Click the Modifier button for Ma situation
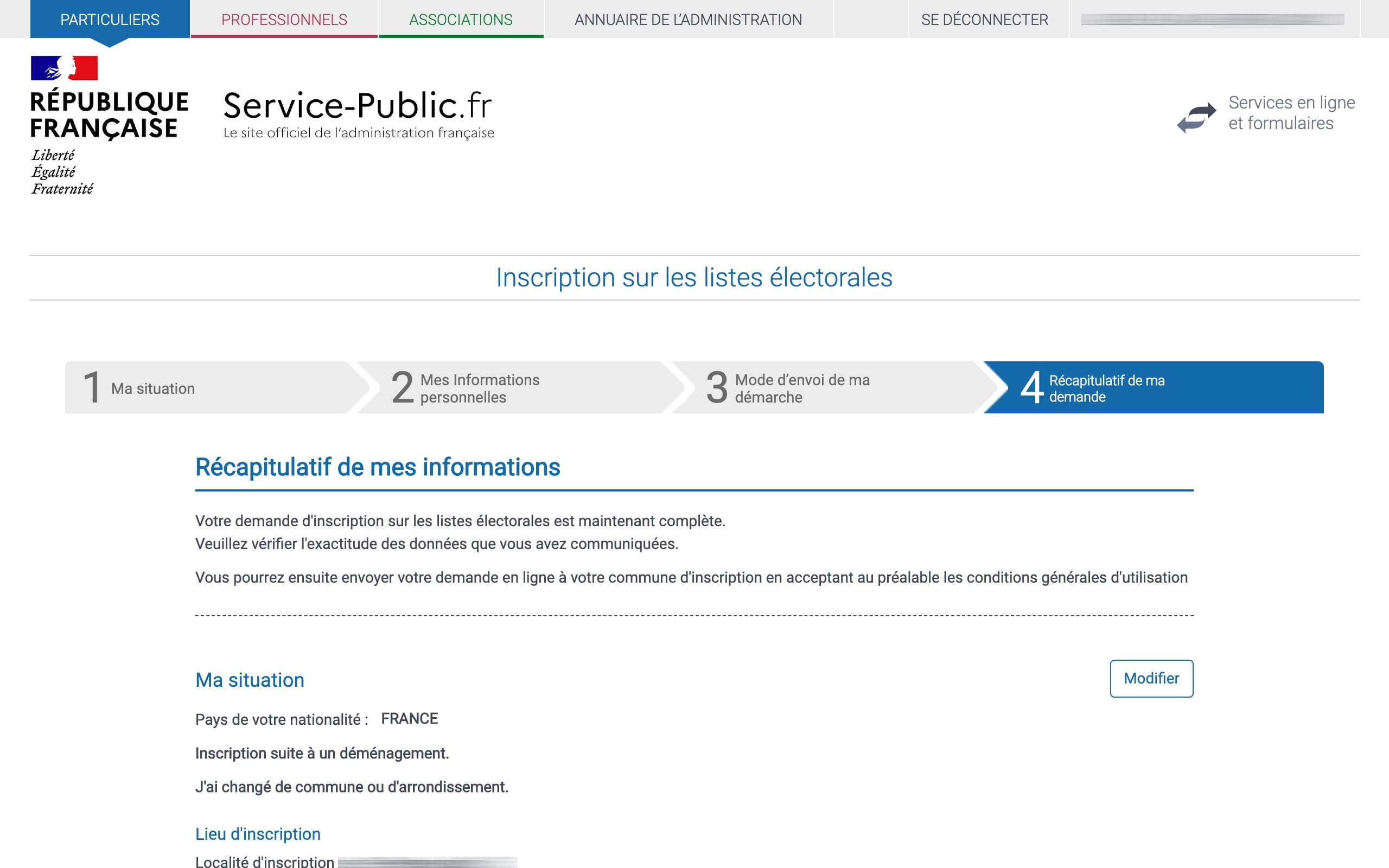This screenshot has width=1389, height=868. coord(1151,679)
